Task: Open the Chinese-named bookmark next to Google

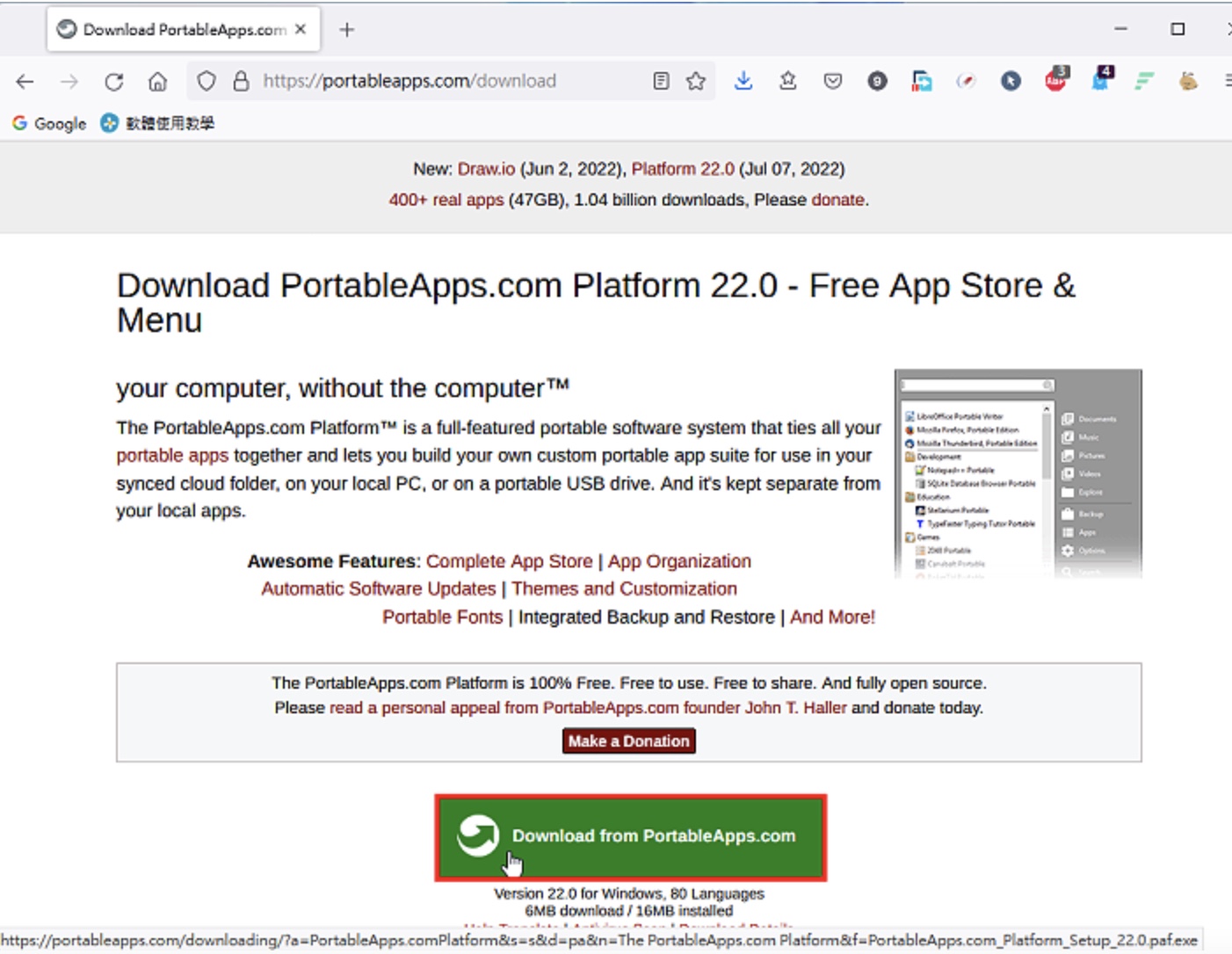Action: tap(157, 123)
